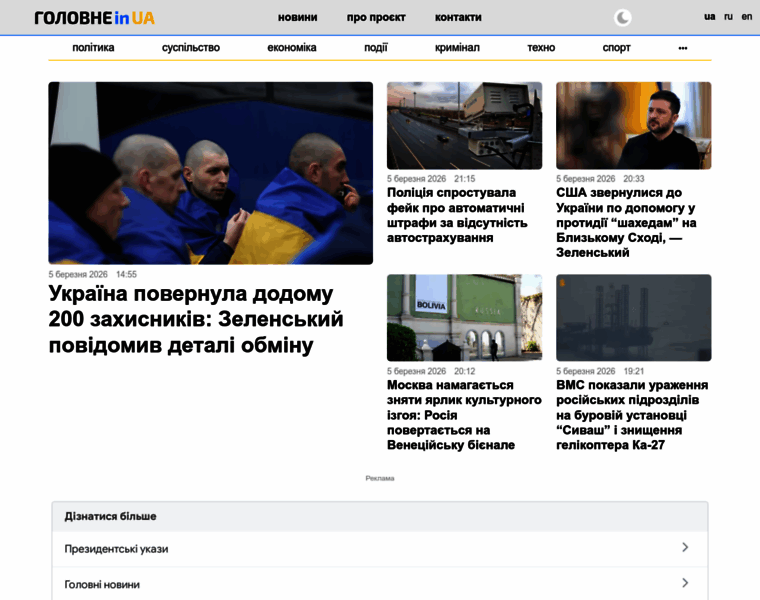This screenshot has height=600, width=760.
Task: Open the main prisoners exchange photo
Action: pos(210,173)
